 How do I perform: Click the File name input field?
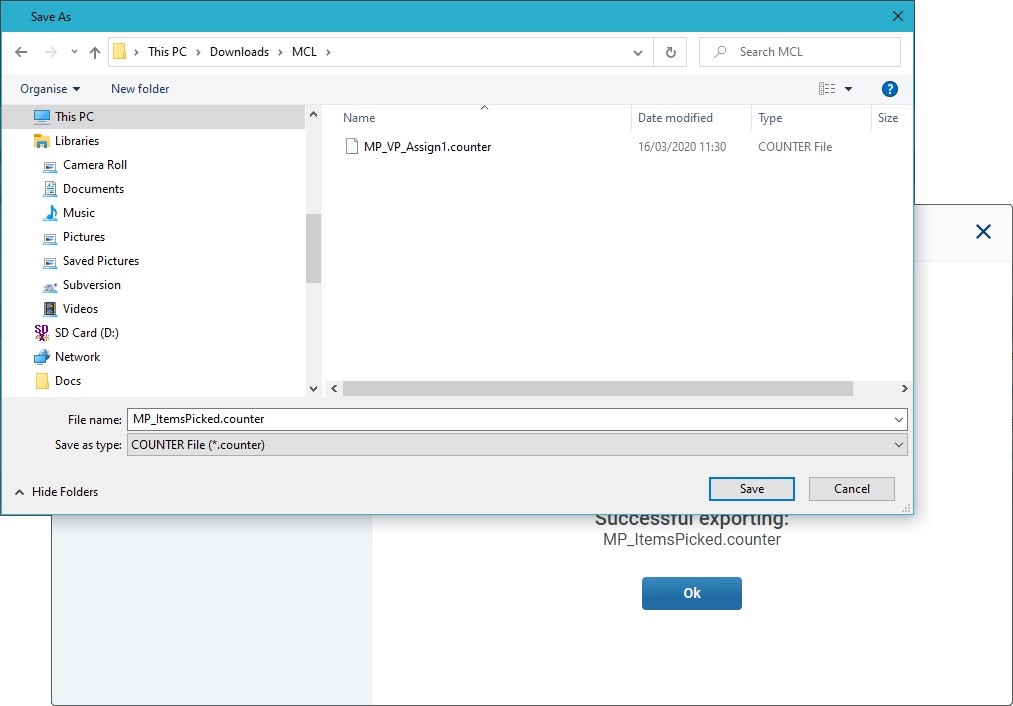point(509,419)
